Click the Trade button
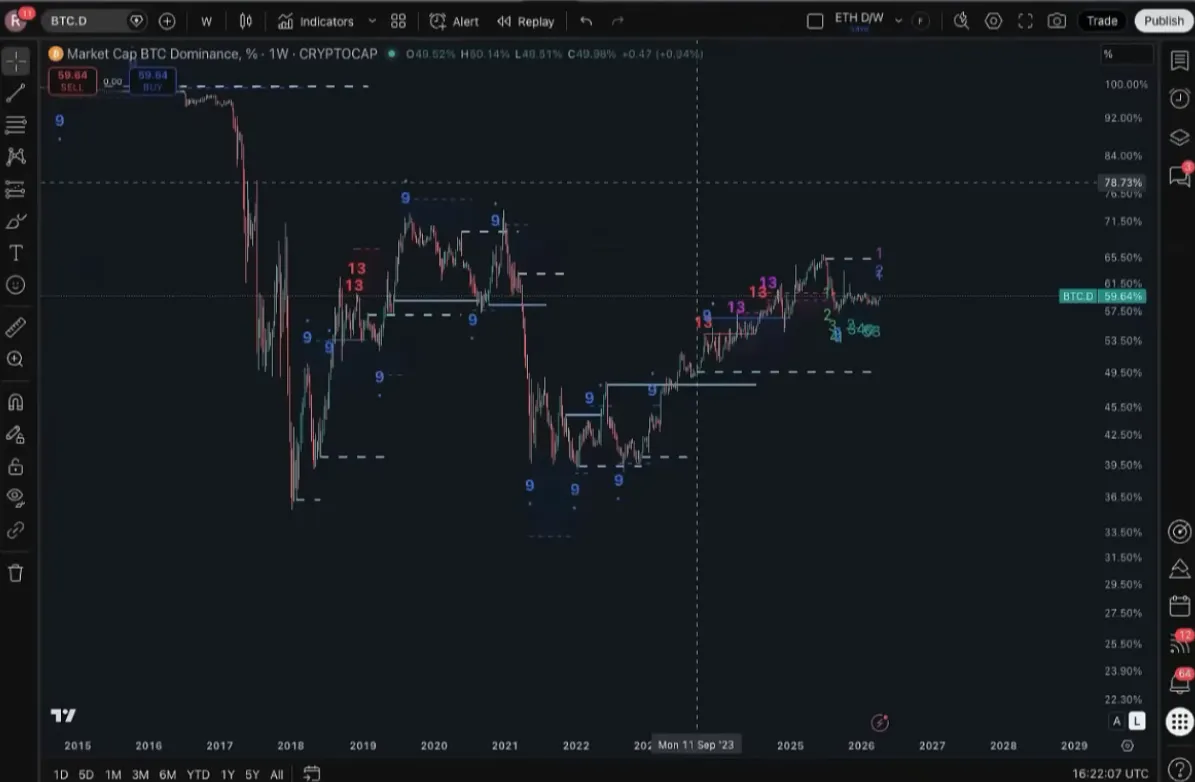The width and height of the screenshot is (1195, 782). tap(1102, 21)
